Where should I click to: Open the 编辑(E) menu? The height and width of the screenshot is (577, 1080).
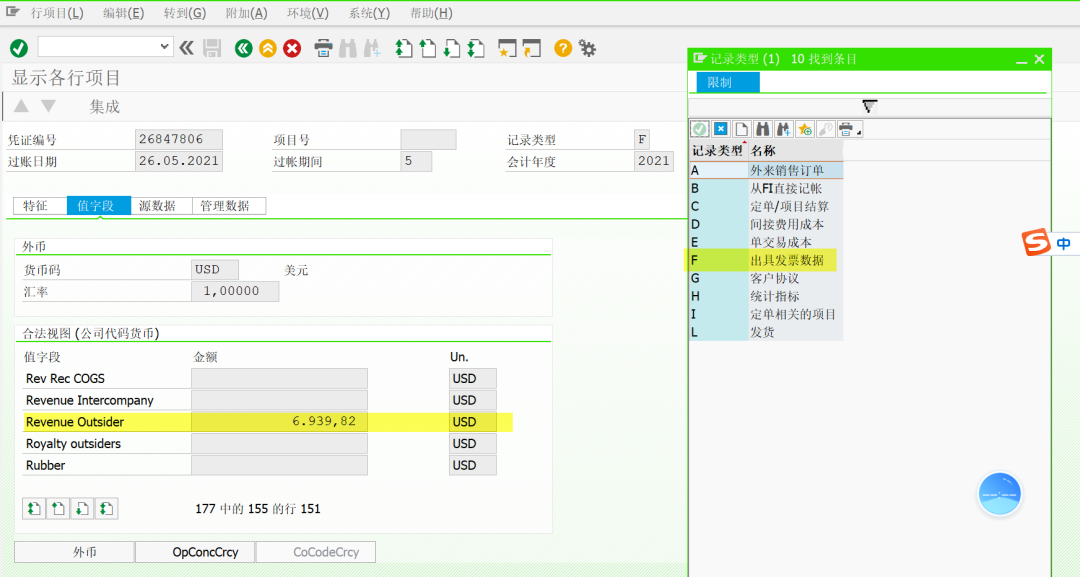click(123, 13)
